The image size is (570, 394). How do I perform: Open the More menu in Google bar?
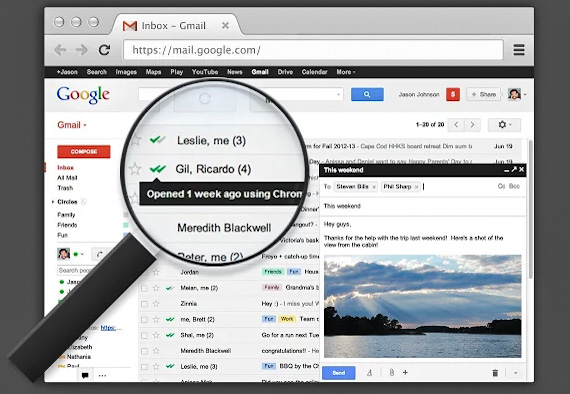tap(345, 72)
